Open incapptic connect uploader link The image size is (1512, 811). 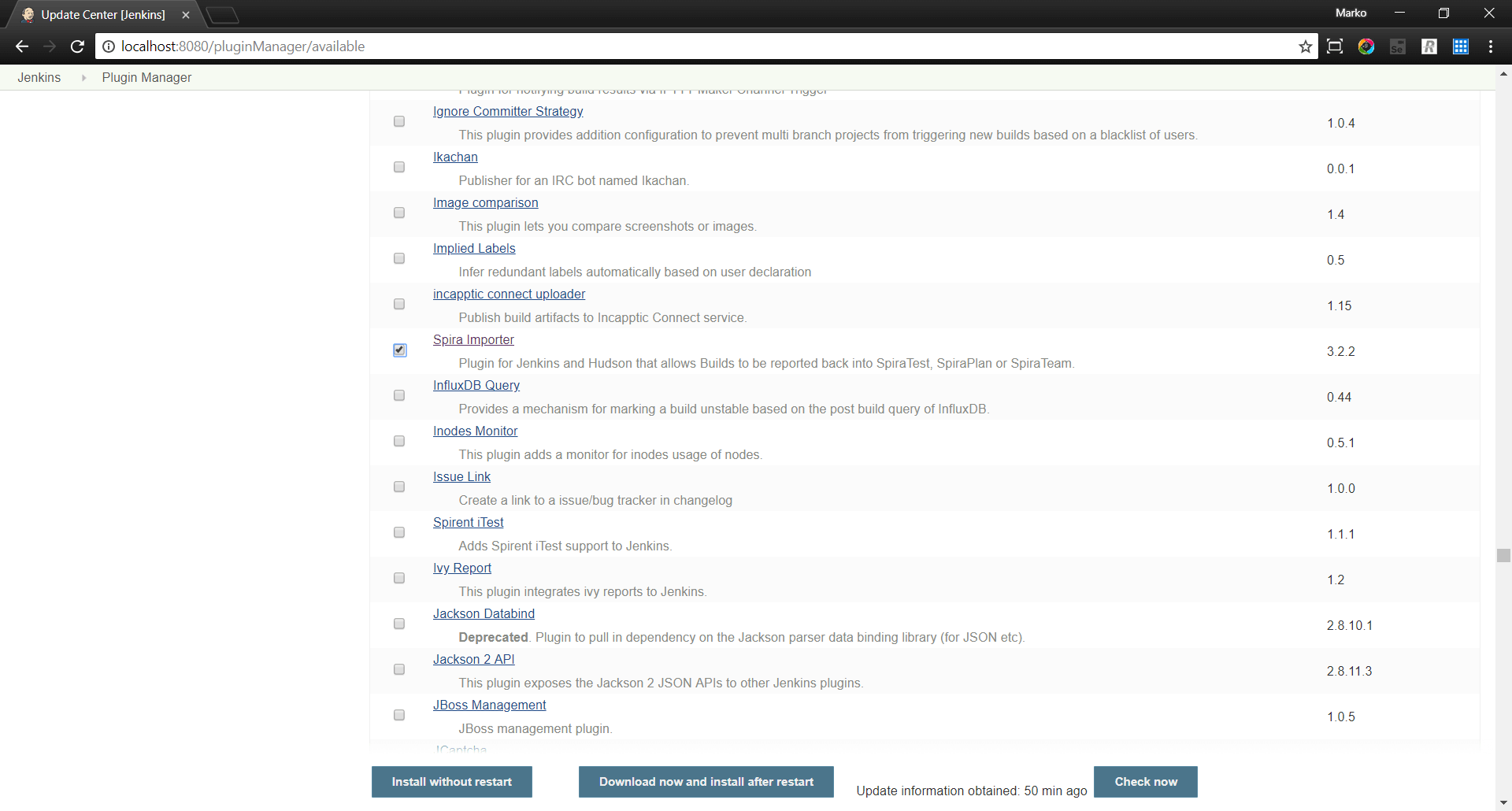509,294
